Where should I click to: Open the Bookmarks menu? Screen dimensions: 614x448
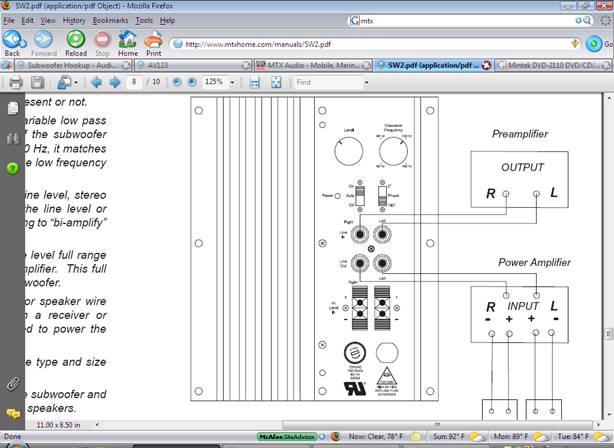click(110, 20)
